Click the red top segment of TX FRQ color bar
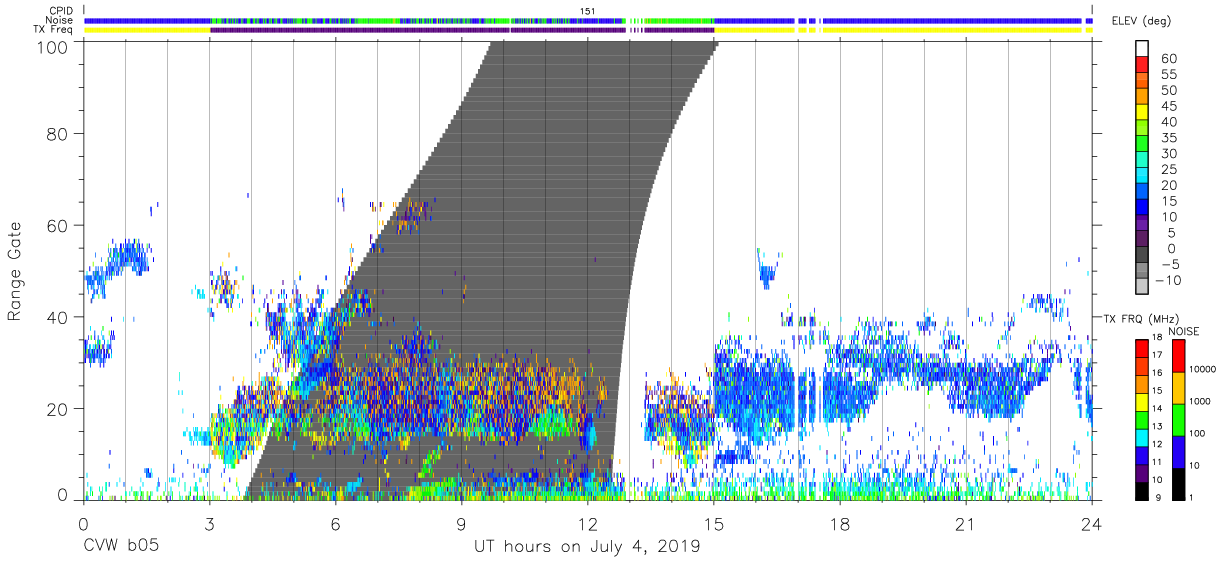The image size is (1228, 567). 1141,348
